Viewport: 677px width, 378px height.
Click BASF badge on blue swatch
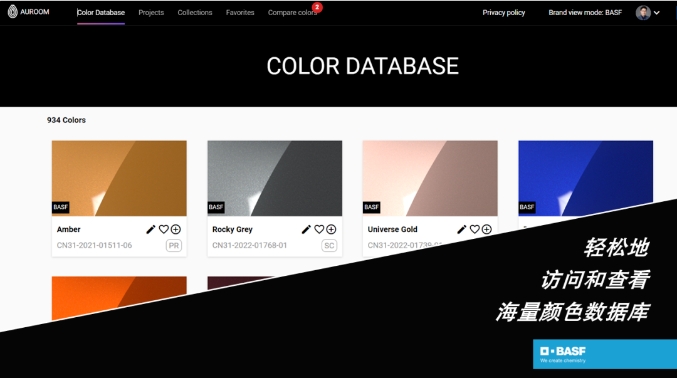click(x=527, y=207)
